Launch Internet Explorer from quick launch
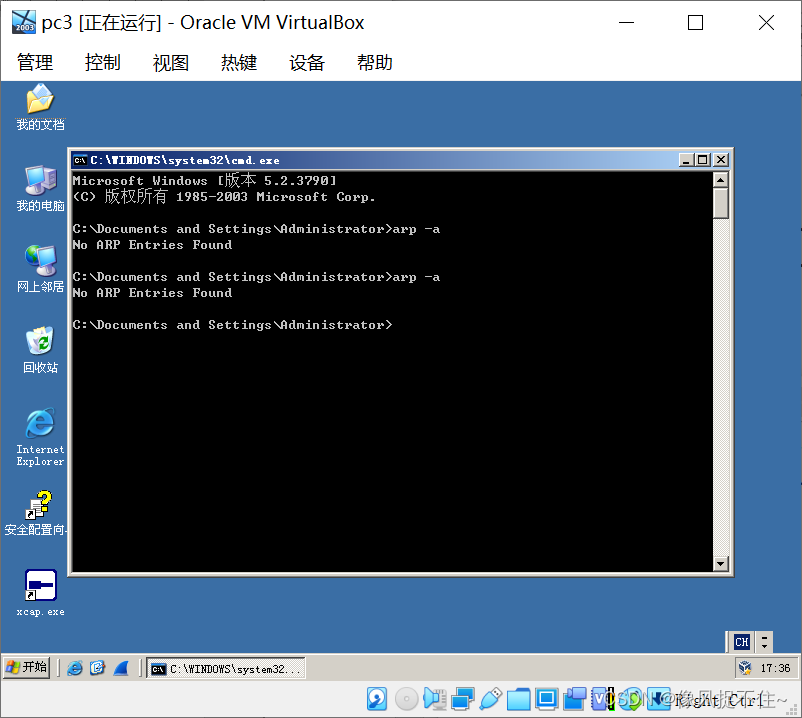Screen dimensions: 802x718 [x=75, y=668]
